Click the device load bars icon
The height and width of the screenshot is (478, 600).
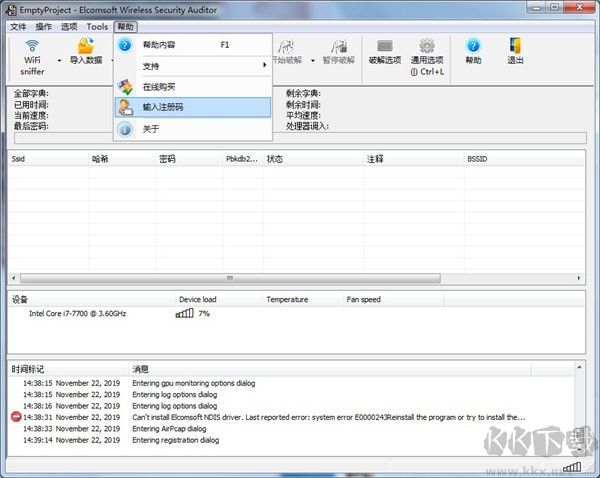[x=184, y=313]
